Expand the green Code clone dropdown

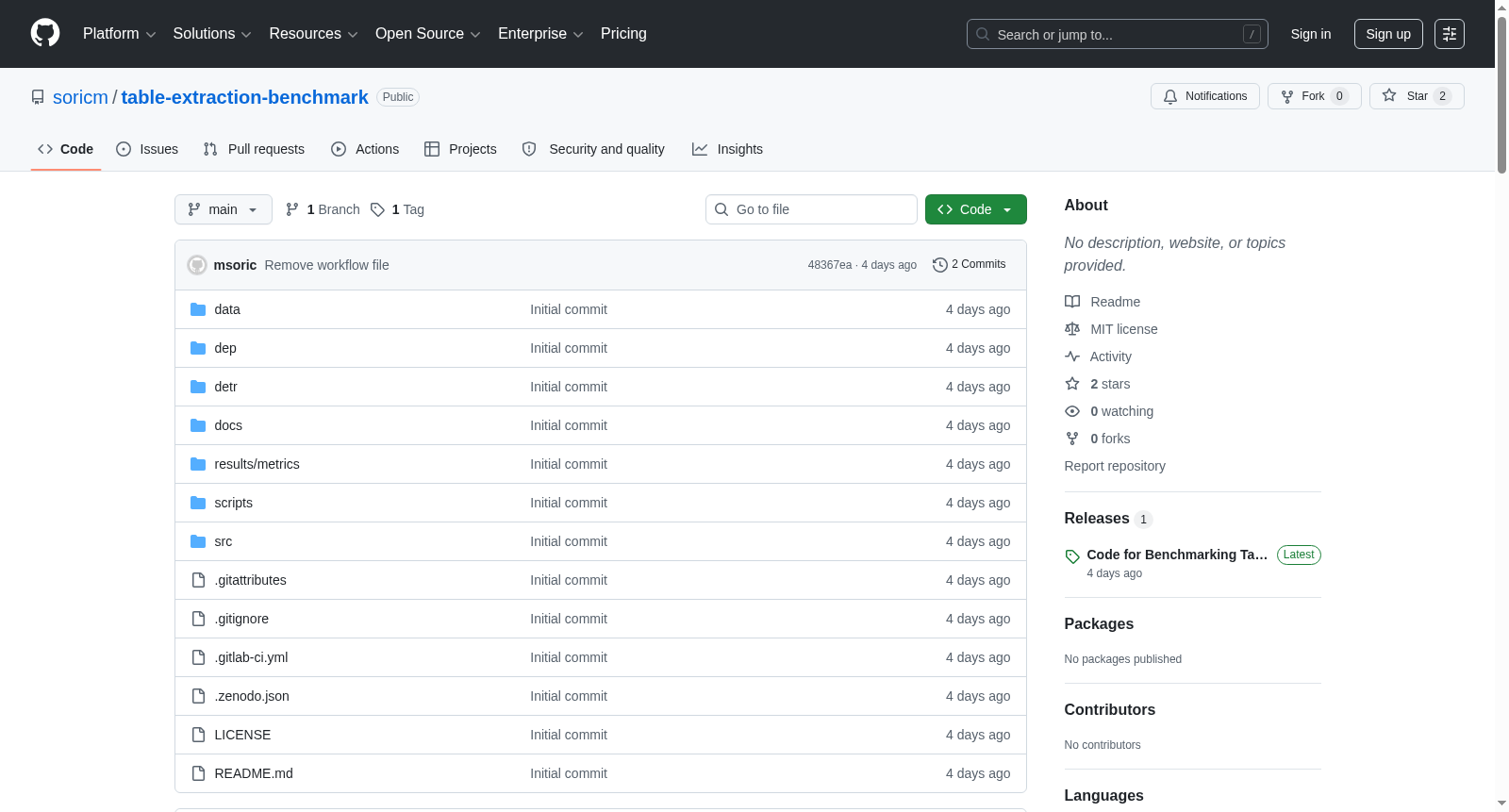point(976,209)
